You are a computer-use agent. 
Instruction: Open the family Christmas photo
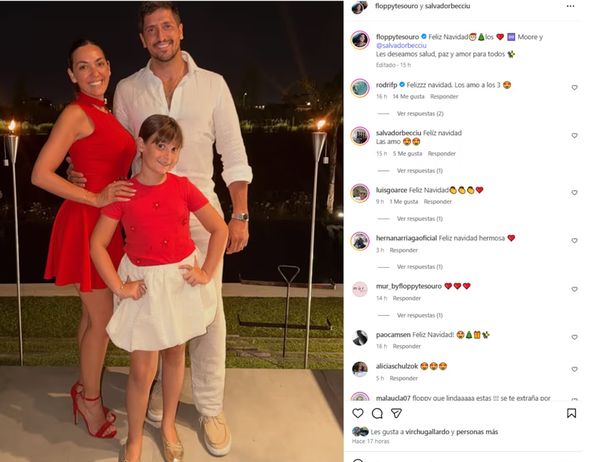click(x=172, y=231)
